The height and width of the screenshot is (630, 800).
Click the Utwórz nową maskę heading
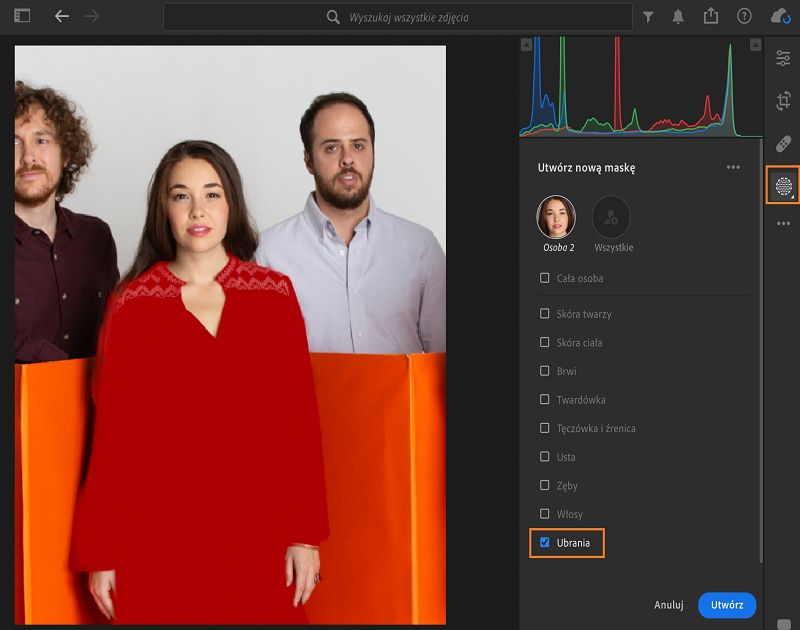point(586,168)
